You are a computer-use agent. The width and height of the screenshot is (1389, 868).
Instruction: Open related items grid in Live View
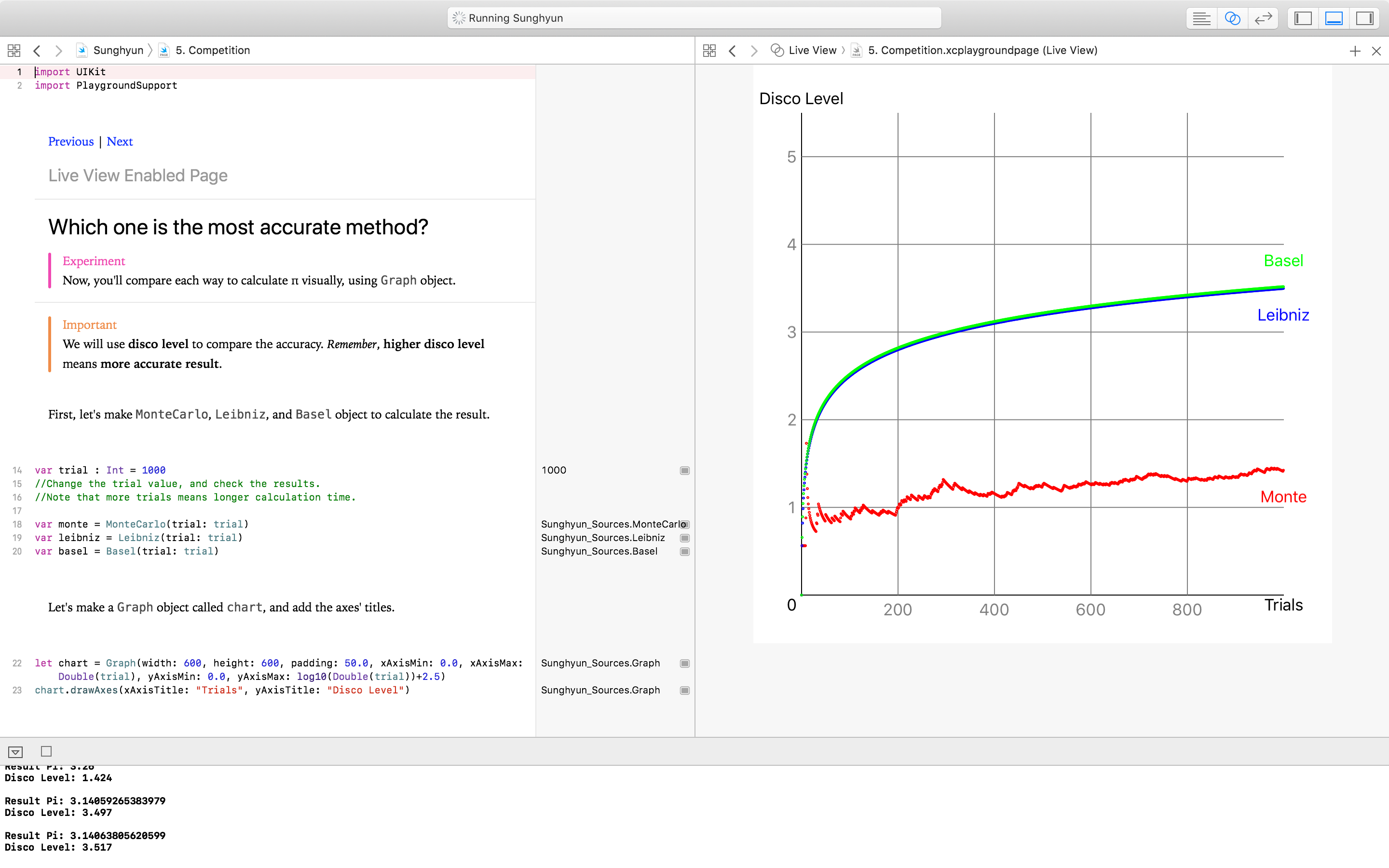pos(709,51)
